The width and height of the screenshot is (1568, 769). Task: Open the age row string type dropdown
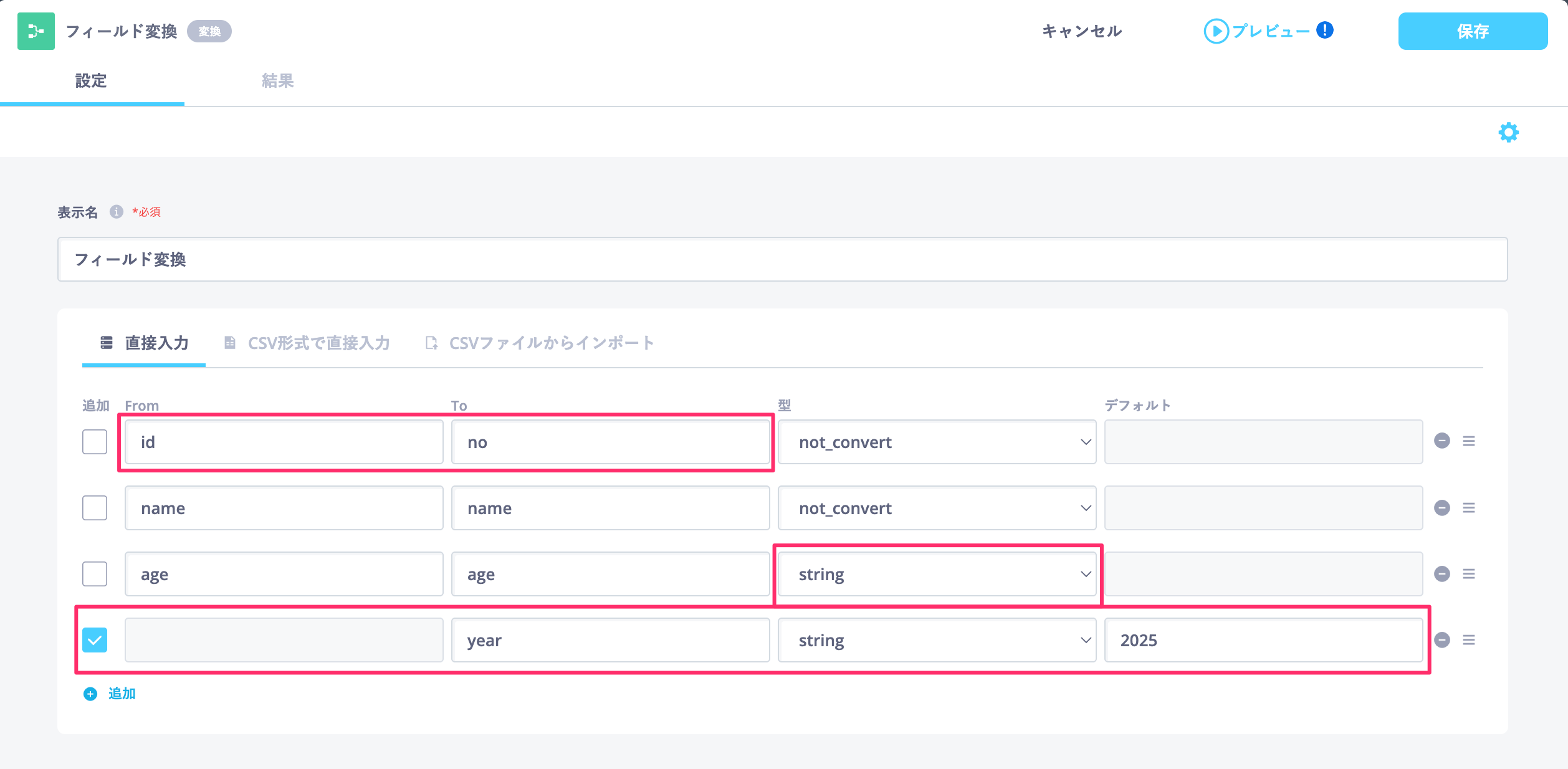(x=937, y=574)
